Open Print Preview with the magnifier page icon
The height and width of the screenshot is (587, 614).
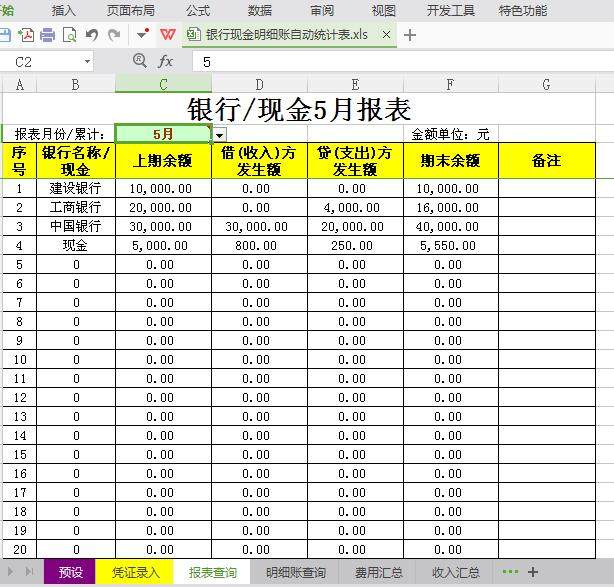[70, 35]
